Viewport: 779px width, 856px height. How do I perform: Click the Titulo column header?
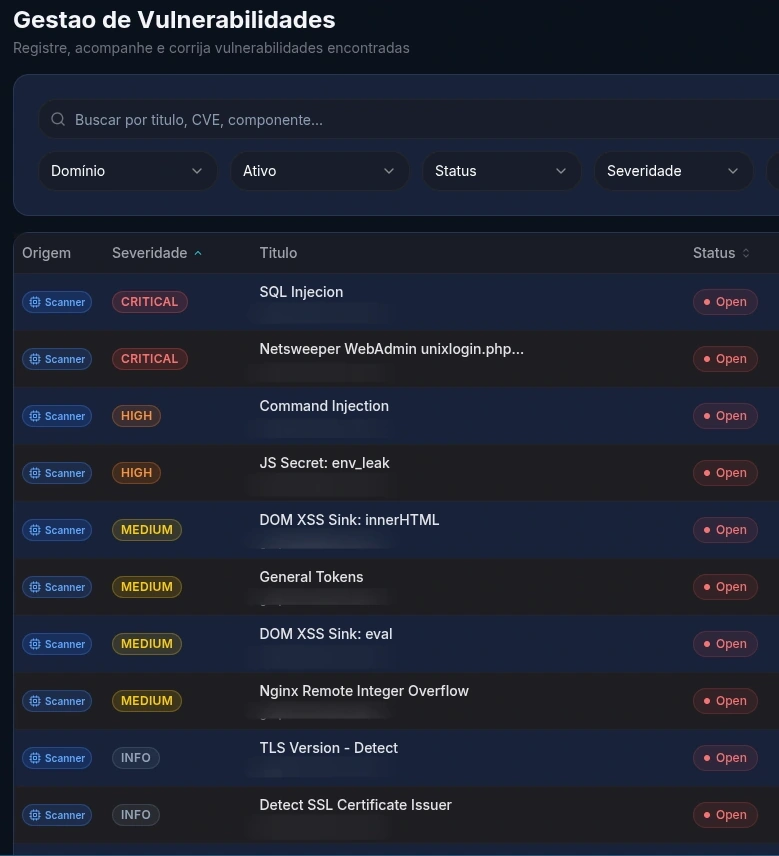[x=278, y=253]
